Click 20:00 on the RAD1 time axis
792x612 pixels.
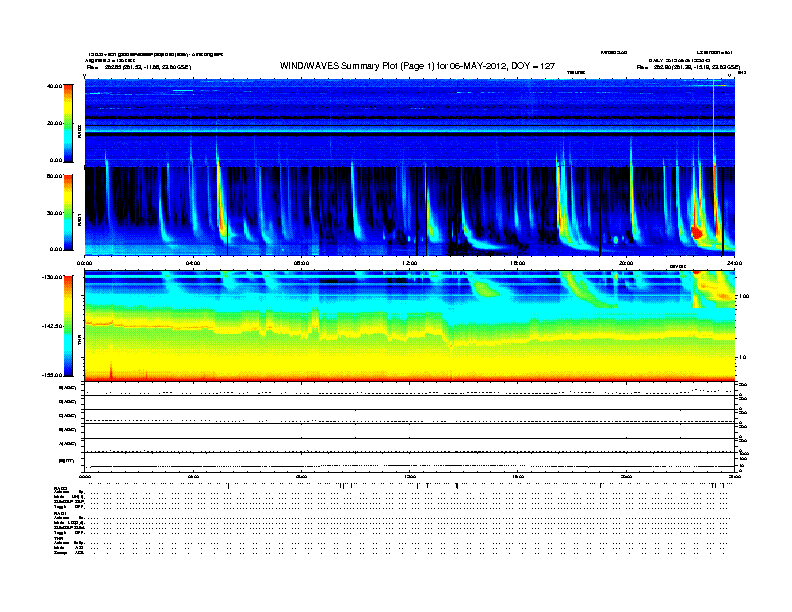tap(626, 263)
